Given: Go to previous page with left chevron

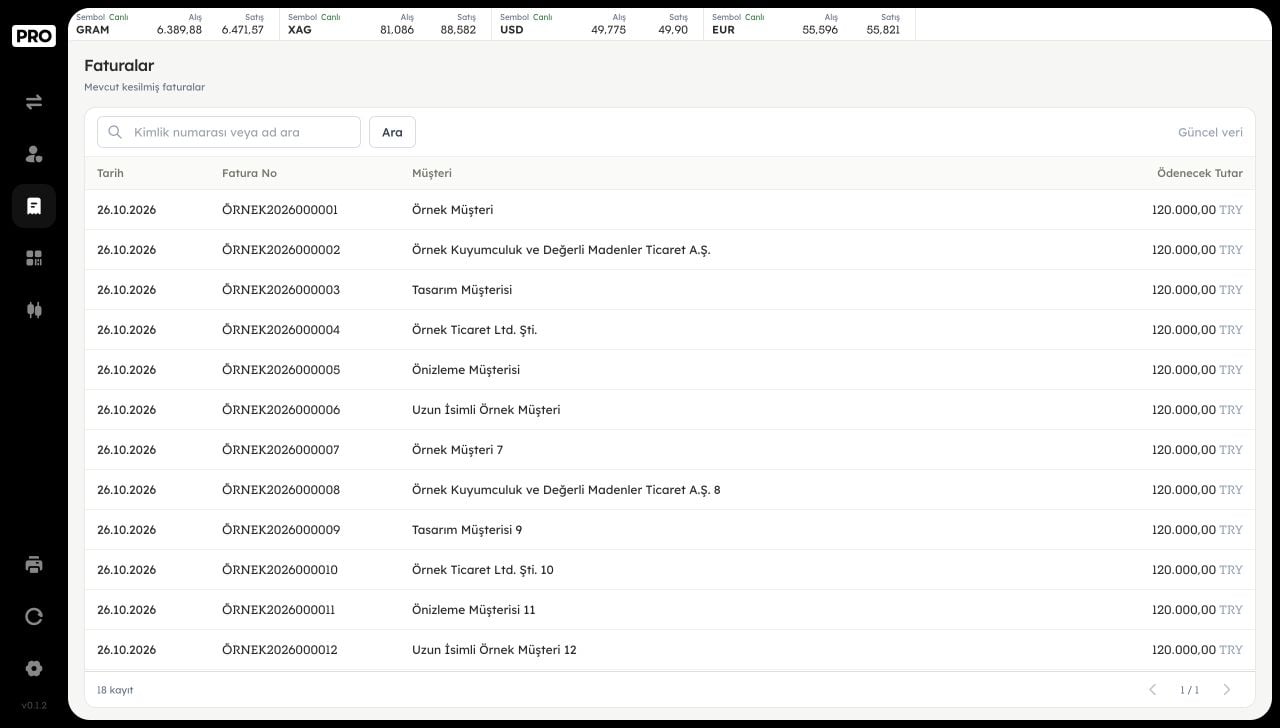Looking at the screenshot, I should click(x=1152, y=689).
